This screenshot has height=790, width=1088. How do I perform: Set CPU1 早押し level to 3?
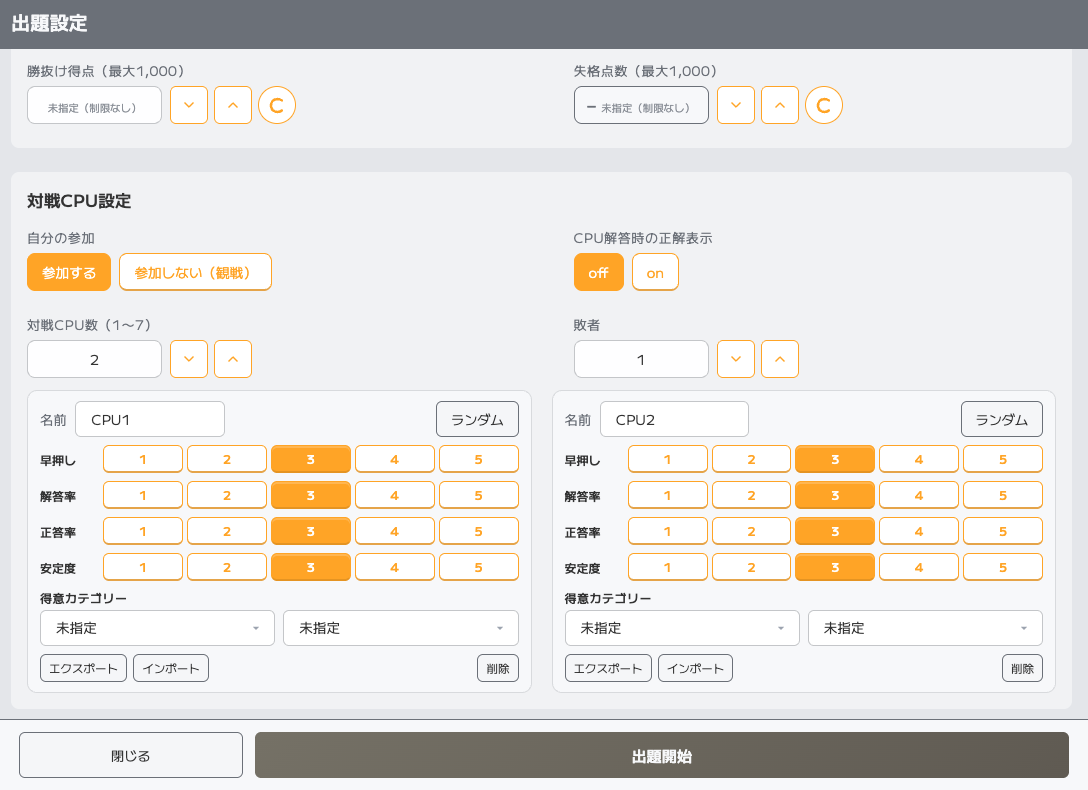[x=311, y=459]
